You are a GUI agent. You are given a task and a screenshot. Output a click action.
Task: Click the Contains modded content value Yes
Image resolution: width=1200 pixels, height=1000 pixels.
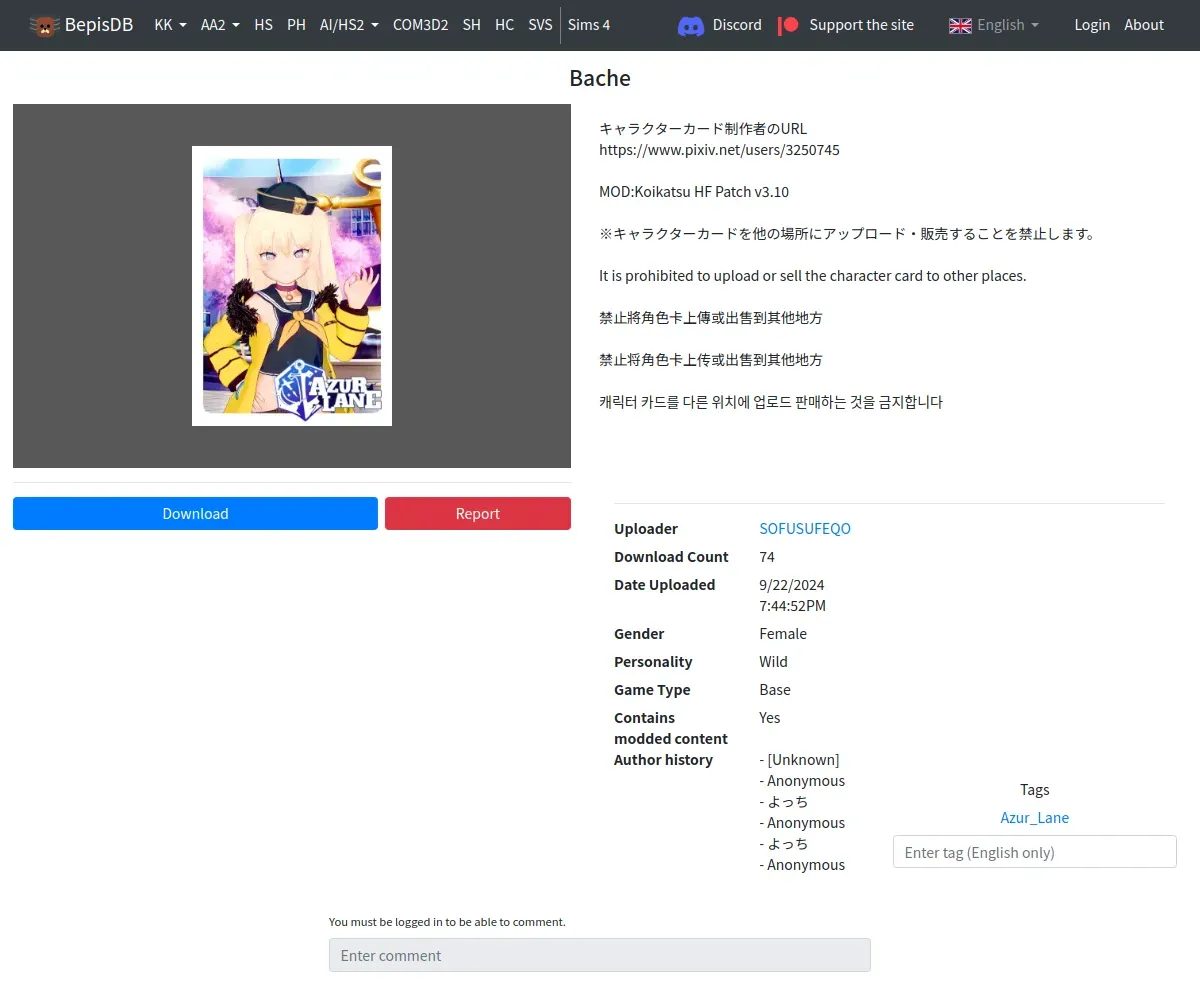pos(770,717)
